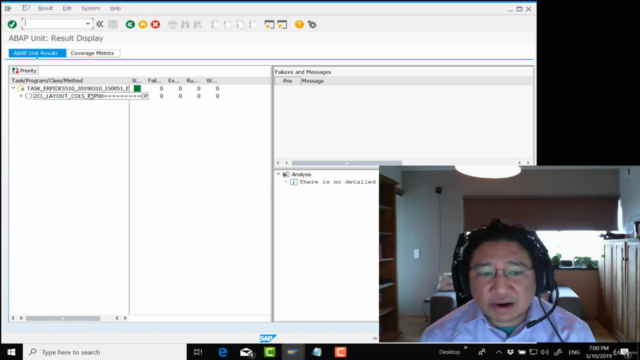Open the orange C application in the taskbar

[x=340, y=352]
